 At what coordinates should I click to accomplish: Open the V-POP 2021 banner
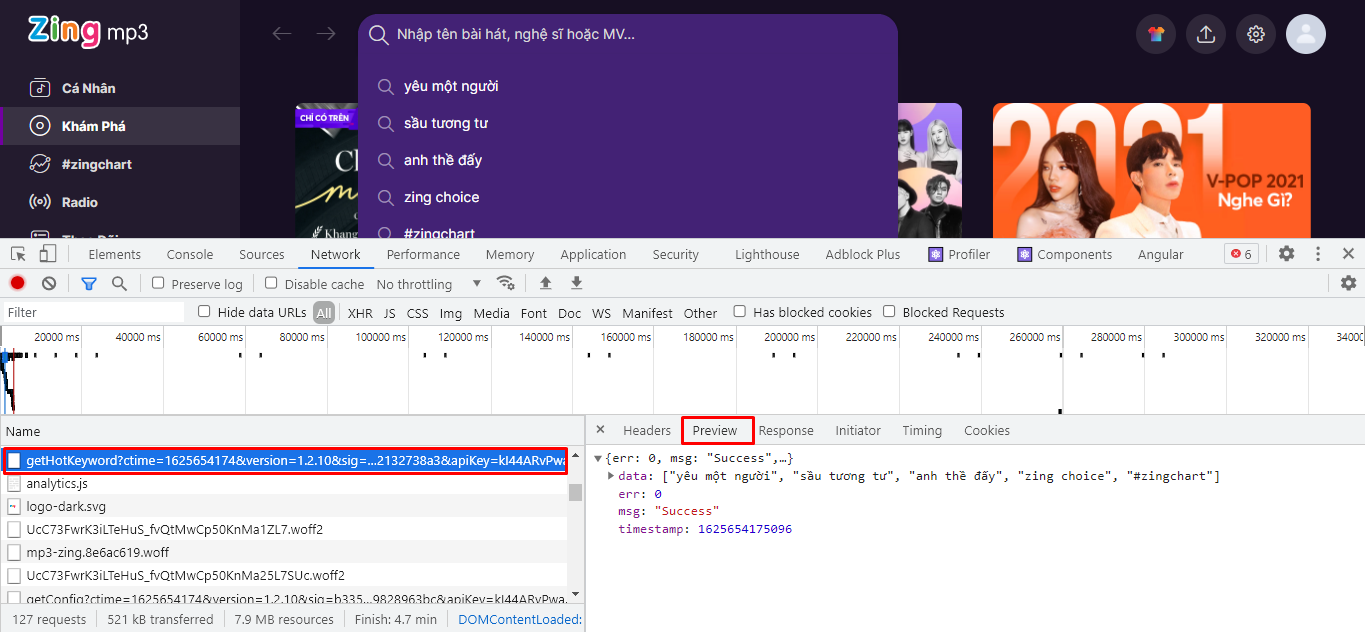point(1151,170)
